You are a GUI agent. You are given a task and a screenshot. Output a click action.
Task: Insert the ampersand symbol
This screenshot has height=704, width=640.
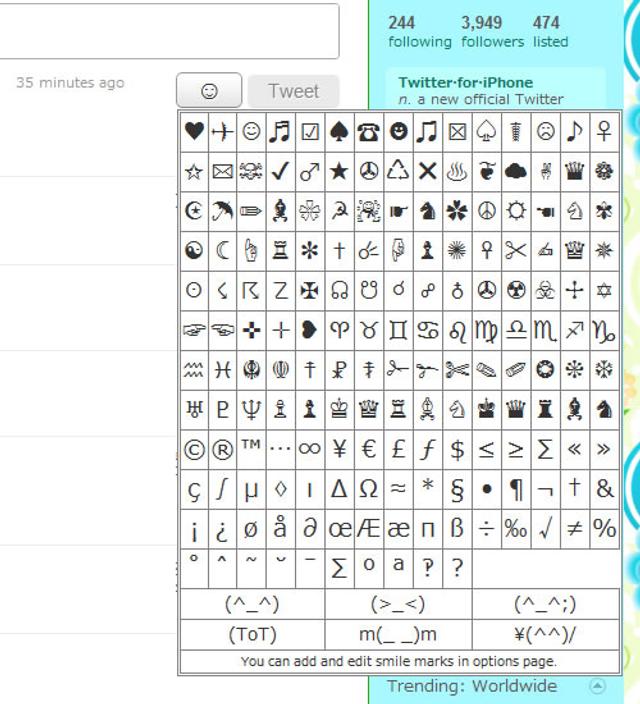click(604, 489)
